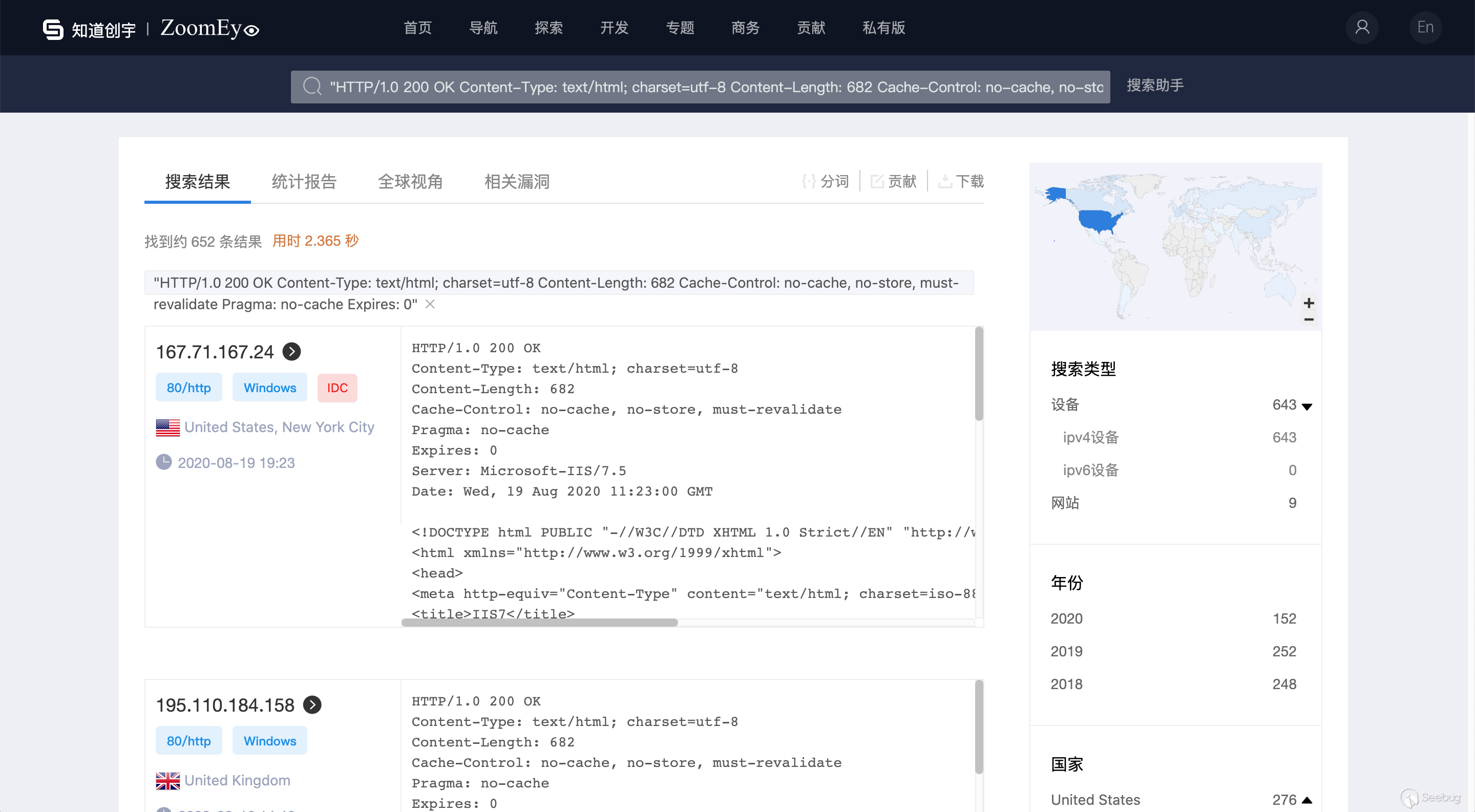
Task: Click the search magnifier icon
Action: tap(312, 87)
